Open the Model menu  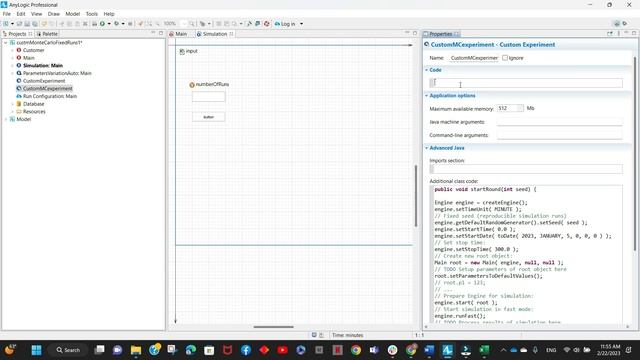click(x=73, y=13)
